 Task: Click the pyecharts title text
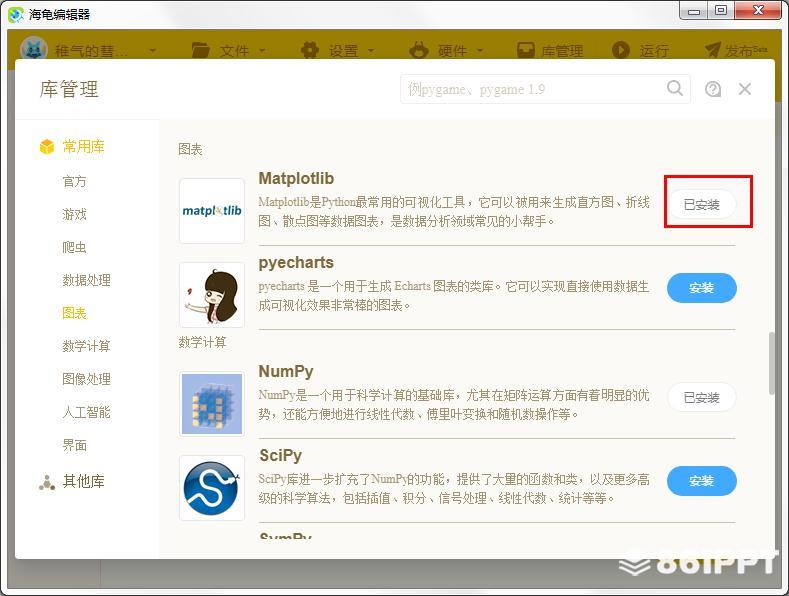point(296,263)
